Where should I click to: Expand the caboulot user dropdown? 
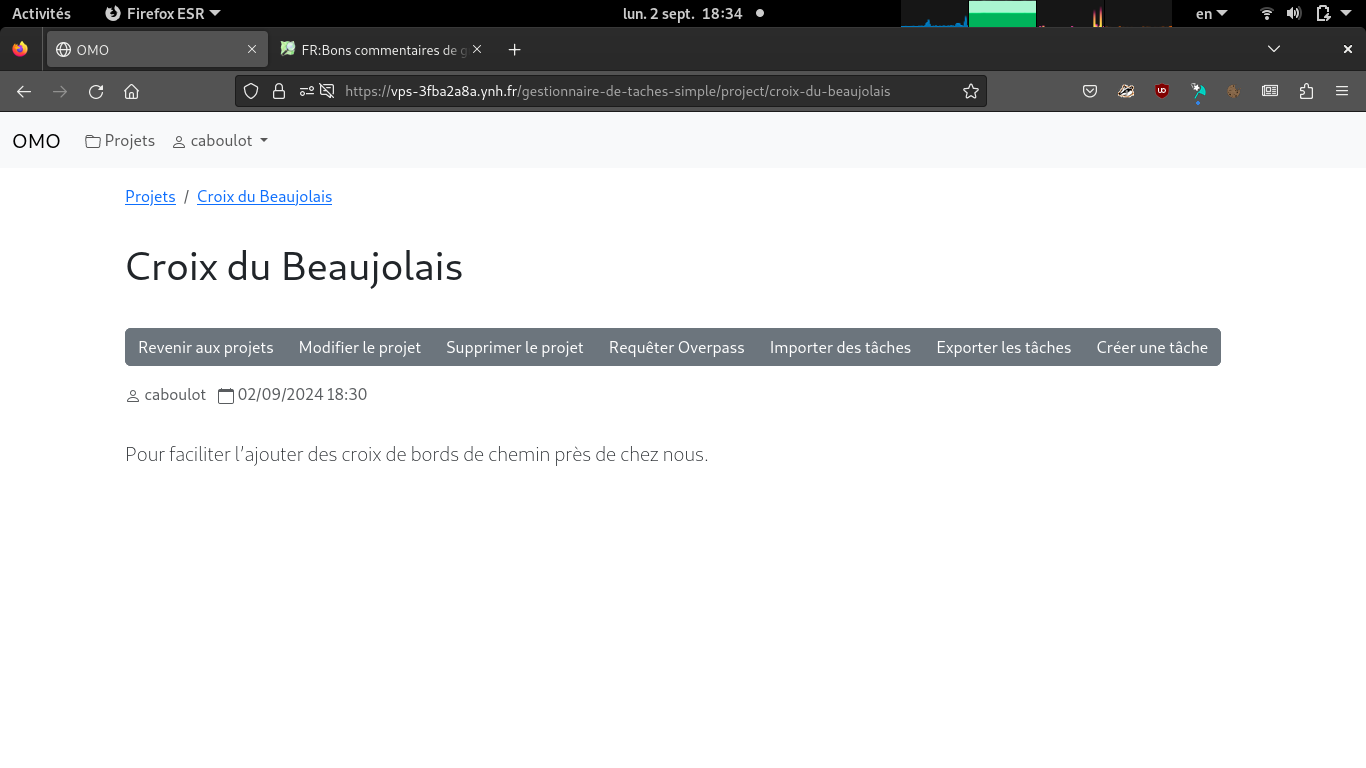point(220,141)
